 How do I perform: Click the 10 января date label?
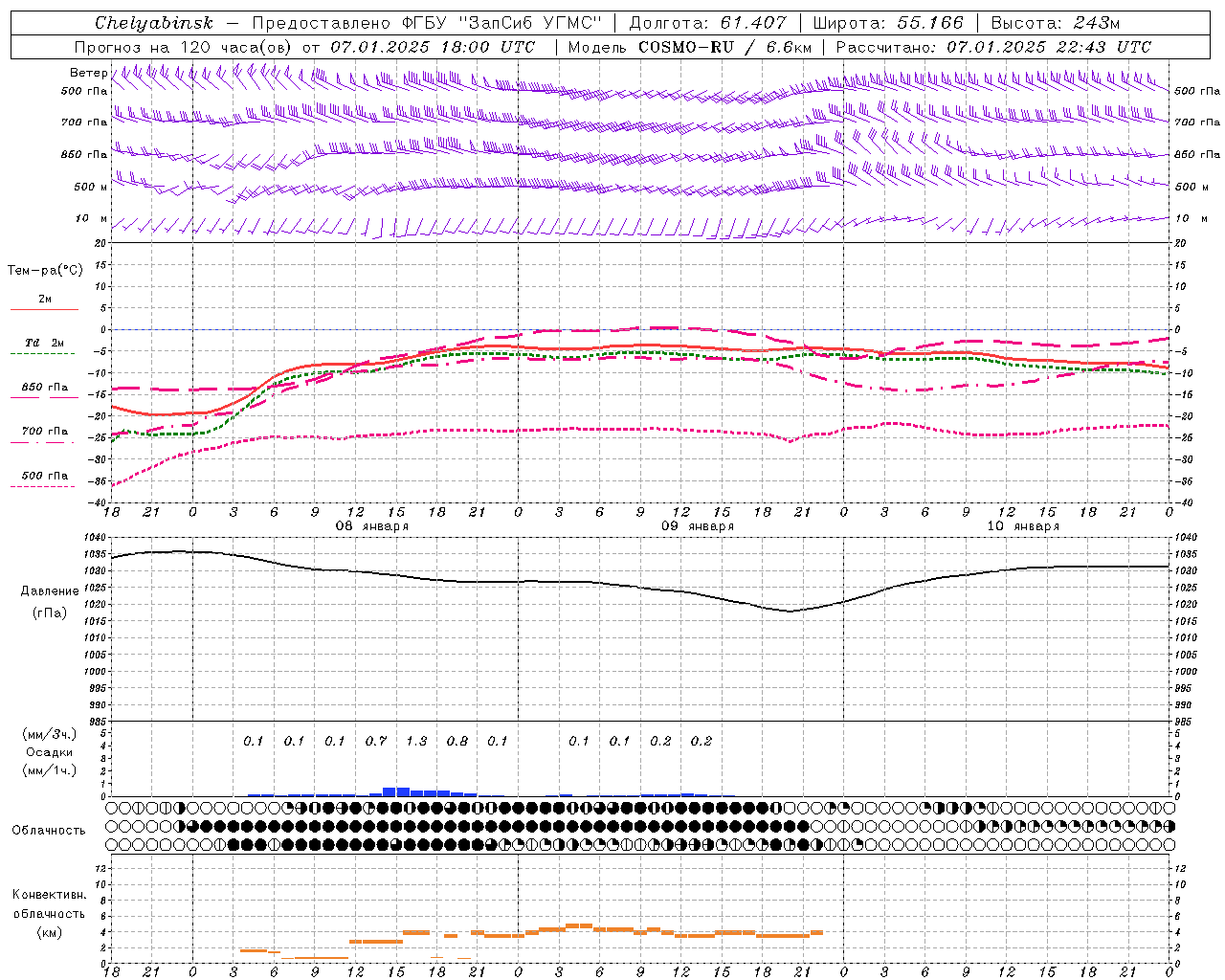[1023, 526]
